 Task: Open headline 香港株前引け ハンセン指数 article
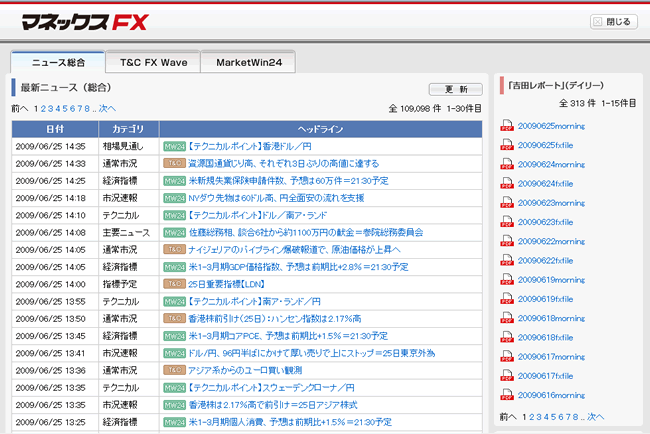pos(275,318)
